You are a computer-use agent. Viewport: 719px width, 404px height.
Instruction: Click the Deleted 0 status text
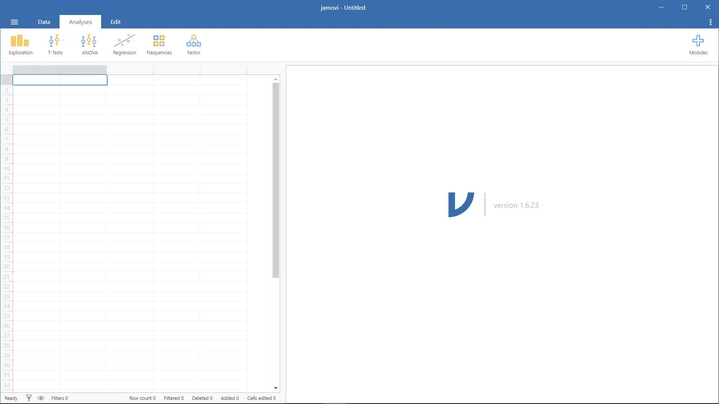point(202,398)
